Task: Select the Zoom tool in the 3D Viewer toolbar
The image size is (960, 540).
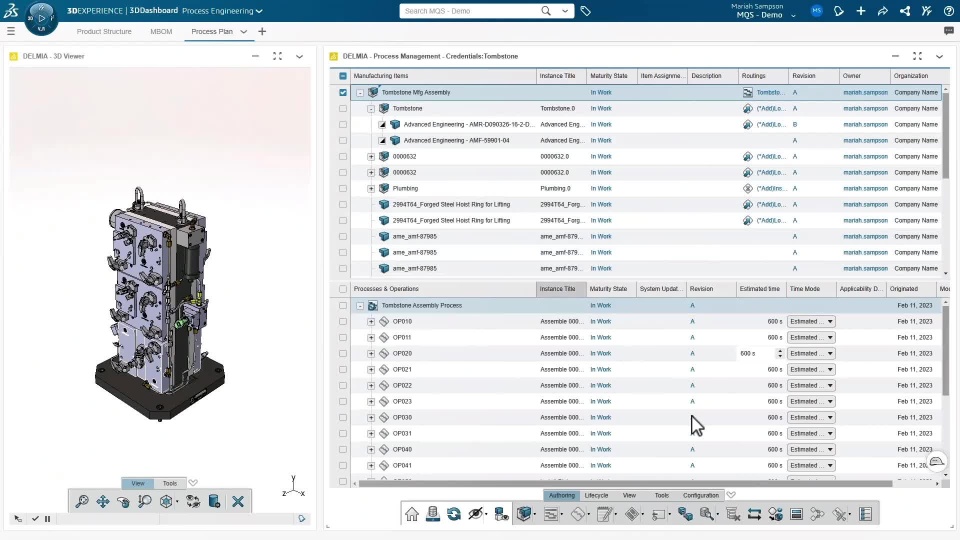Action: tap(144, 501)
